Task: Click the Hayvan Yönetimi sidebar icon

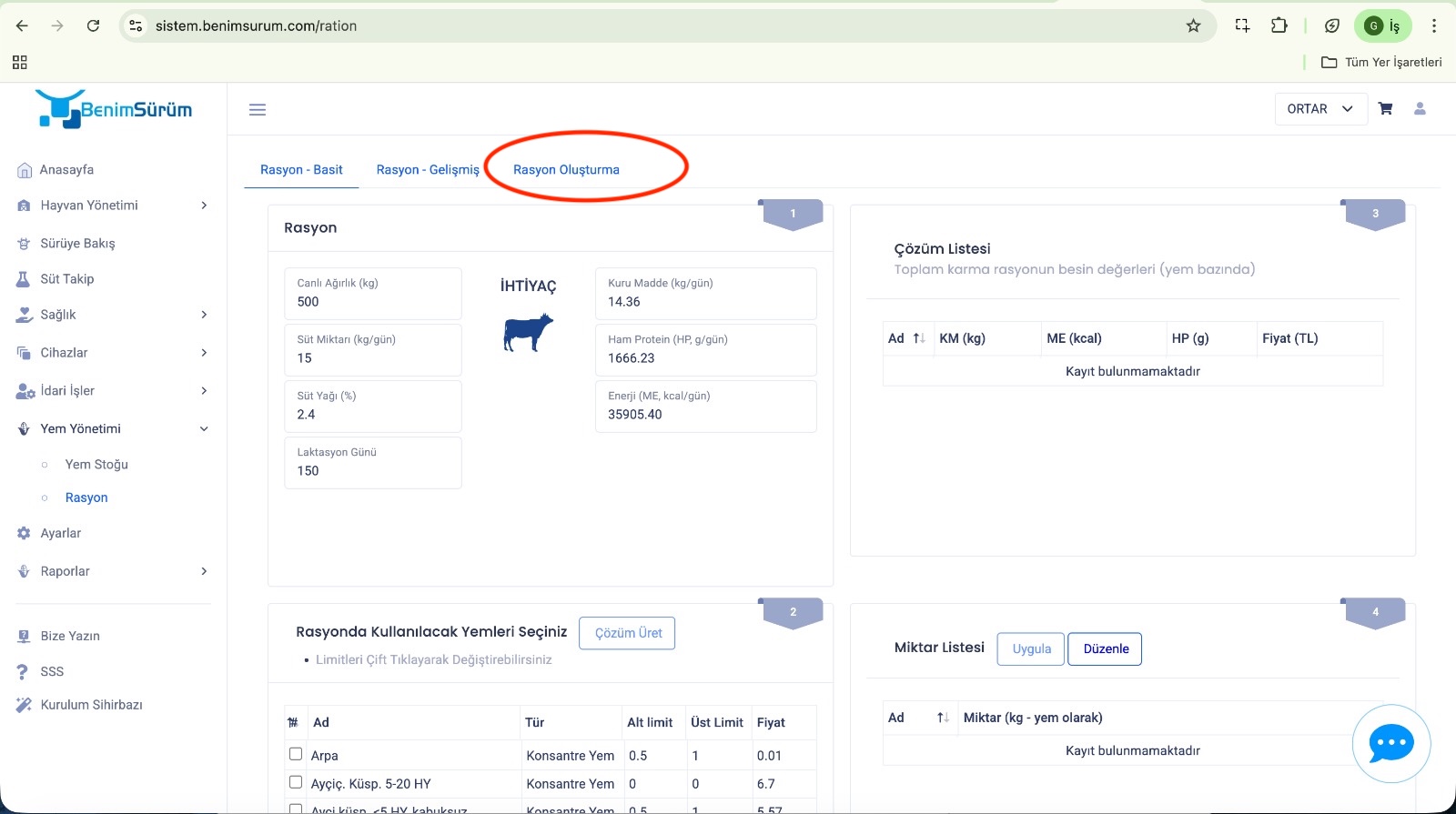Action: [x=25, y=206]
